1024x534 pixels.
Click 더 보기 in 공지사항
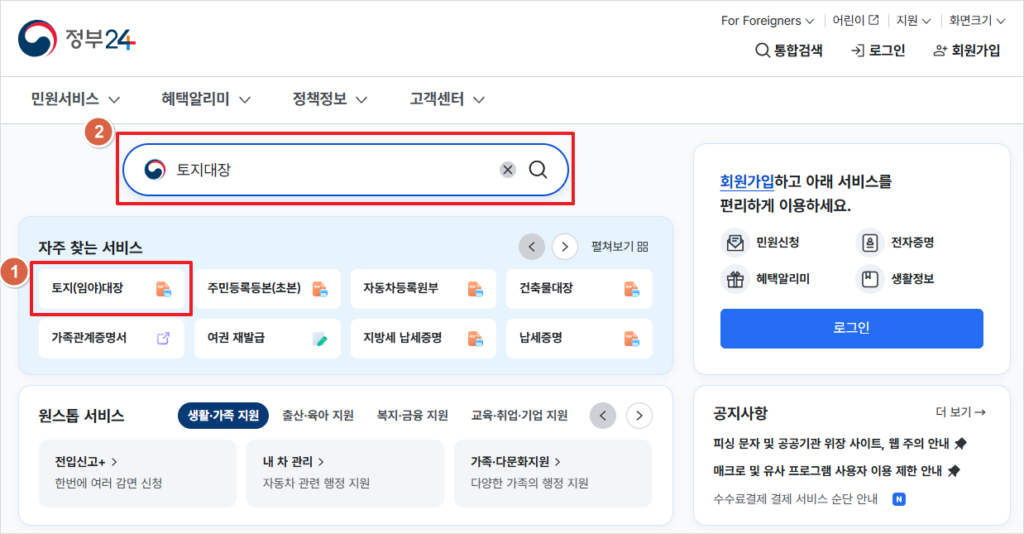pos(960,413)
